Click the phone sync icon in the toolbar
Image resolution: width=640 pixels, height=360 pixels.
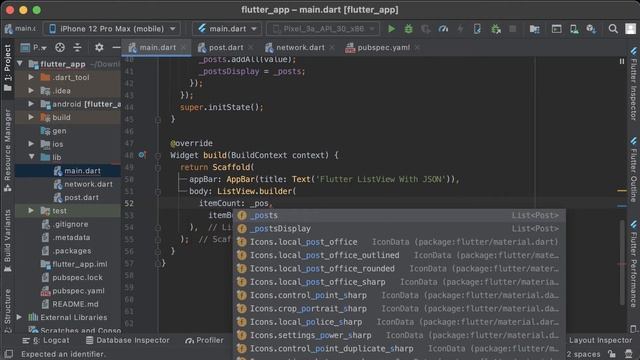[x=477, y=29]
